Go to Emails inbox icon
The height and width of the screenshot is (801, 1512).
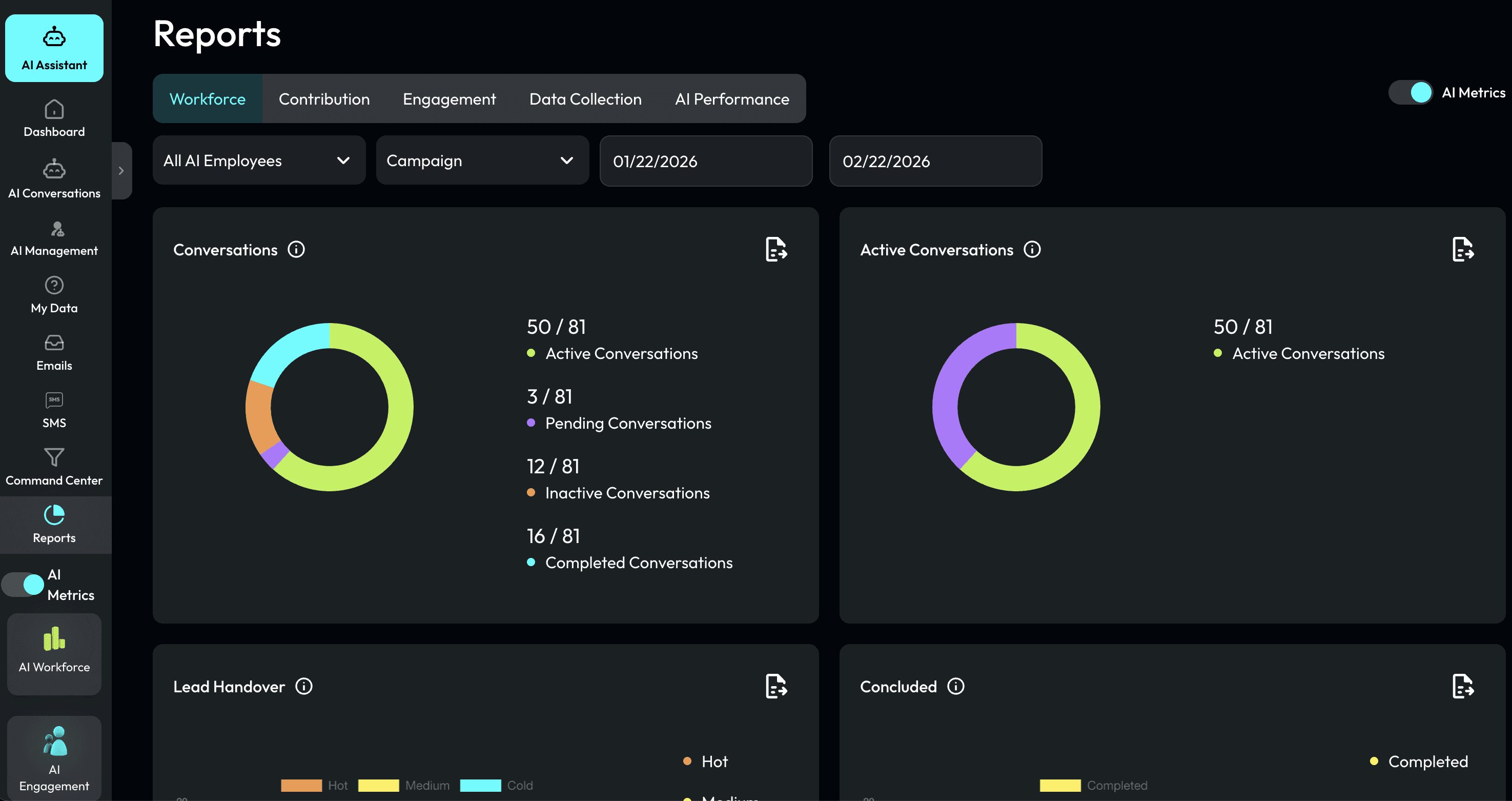coord(54,343)
